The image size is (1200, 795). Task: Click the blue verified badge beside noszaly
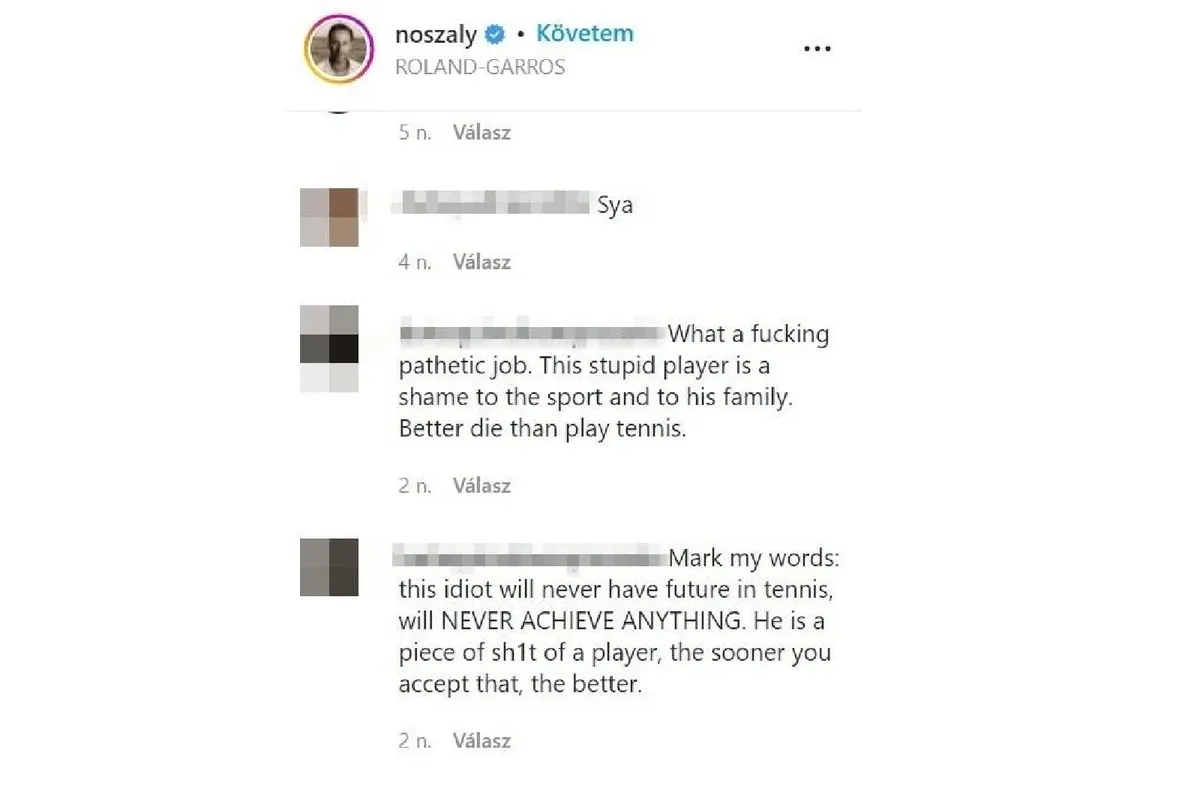(495, 35)
